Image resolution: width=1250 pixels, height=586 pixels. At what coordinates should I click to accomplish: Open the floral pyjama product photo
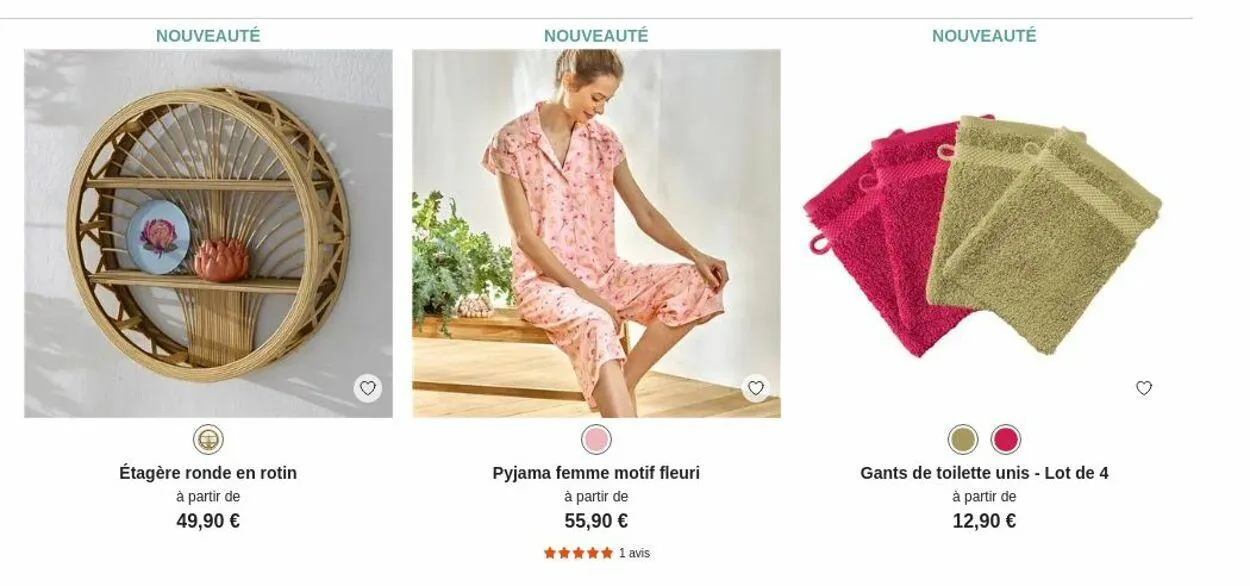[596, 233]
